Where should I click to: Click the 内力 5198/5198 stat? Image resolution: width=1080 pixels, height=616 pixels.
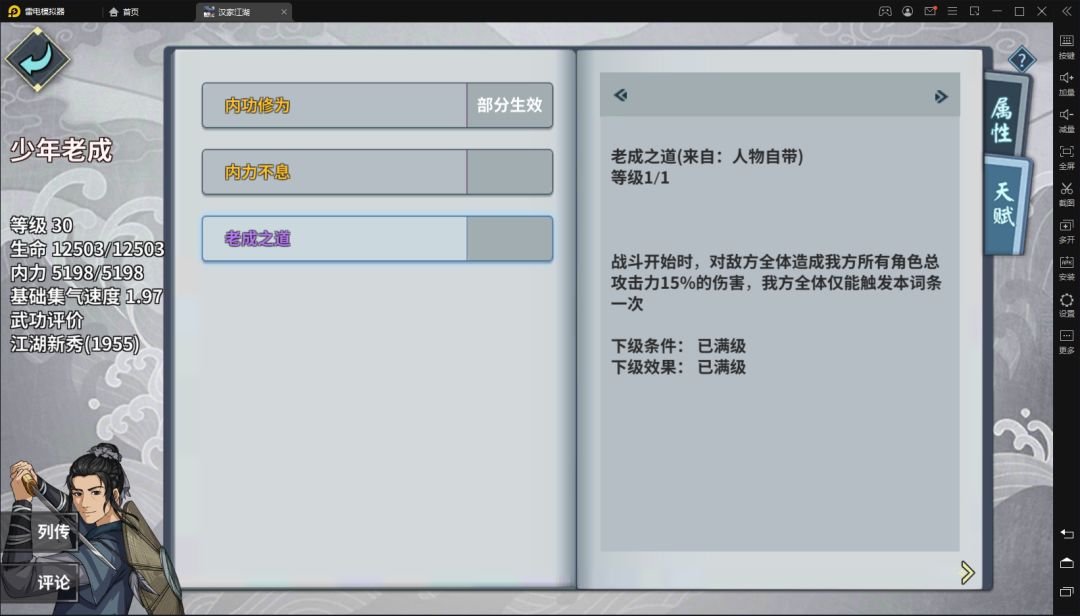(x=77, y=272)
